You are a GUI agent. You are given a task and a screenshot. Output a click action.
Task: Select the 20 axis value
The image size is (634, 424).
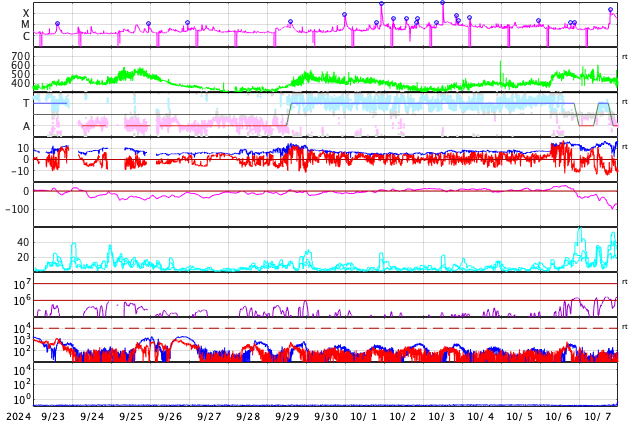tap(23, 257)
